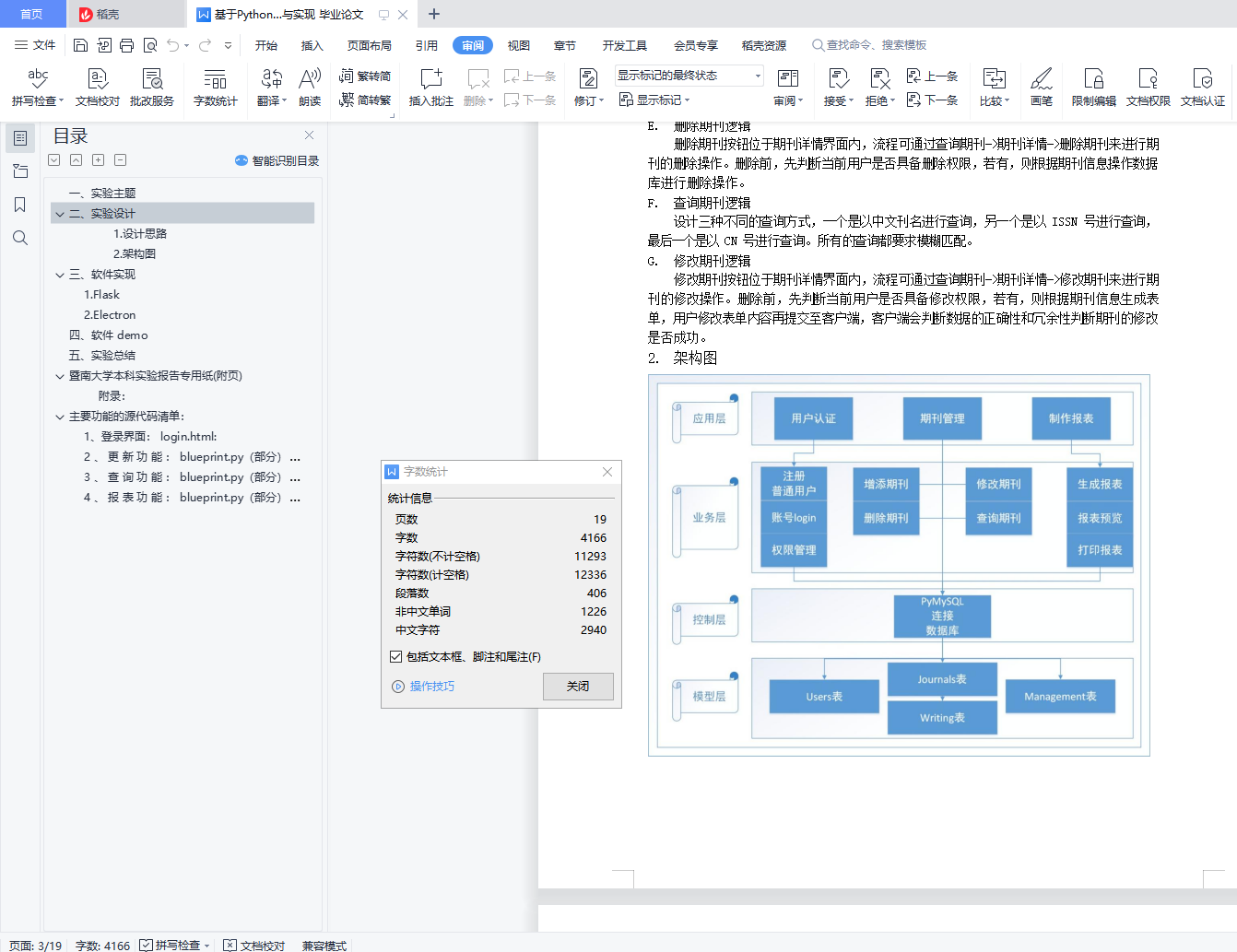Select 一、实验主题 in the outline
1237x952 pixels.
coord(101,194)
